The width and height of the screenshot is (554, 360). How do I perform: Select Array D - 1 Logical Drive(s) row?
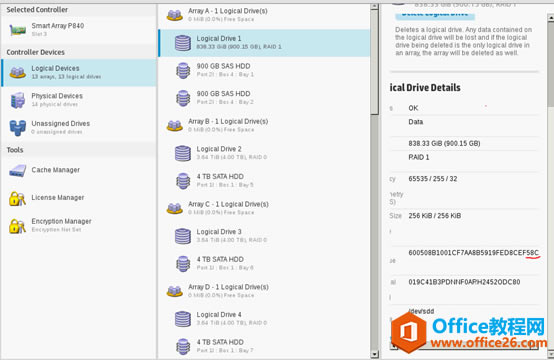(x=264, y=291)
